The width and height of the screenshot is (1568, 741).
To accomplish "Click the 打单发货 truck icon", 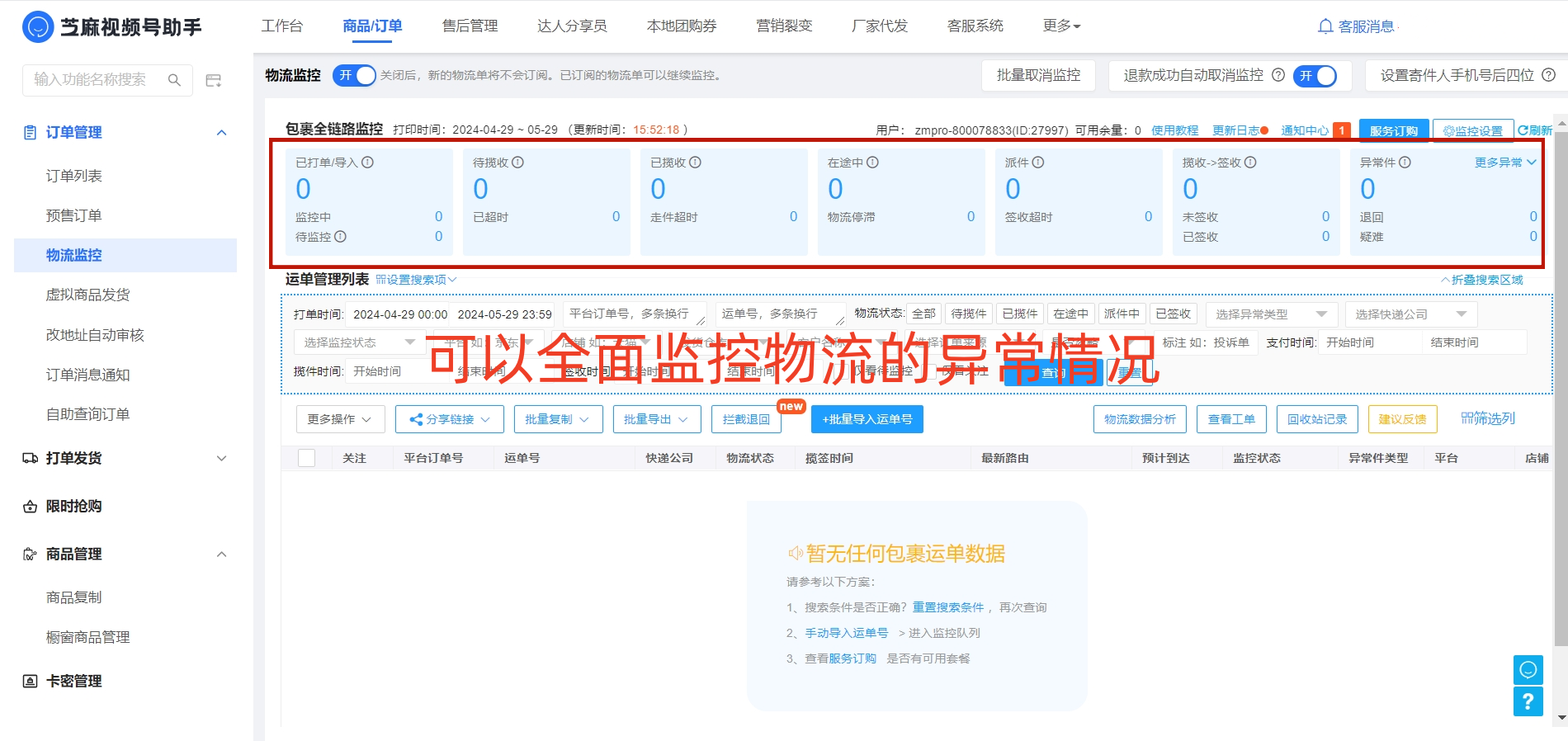I will point(31,458).
